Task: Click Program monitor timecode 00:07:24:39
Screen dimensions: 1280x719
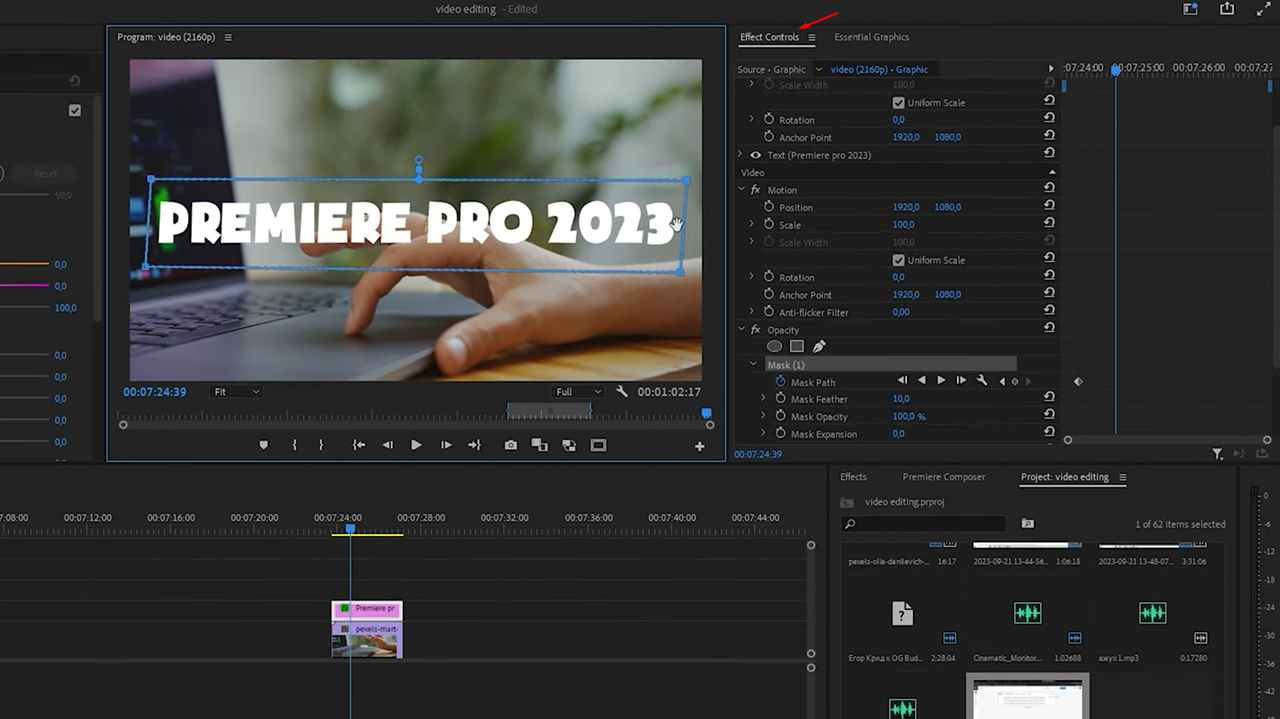Action: point(155,392)
